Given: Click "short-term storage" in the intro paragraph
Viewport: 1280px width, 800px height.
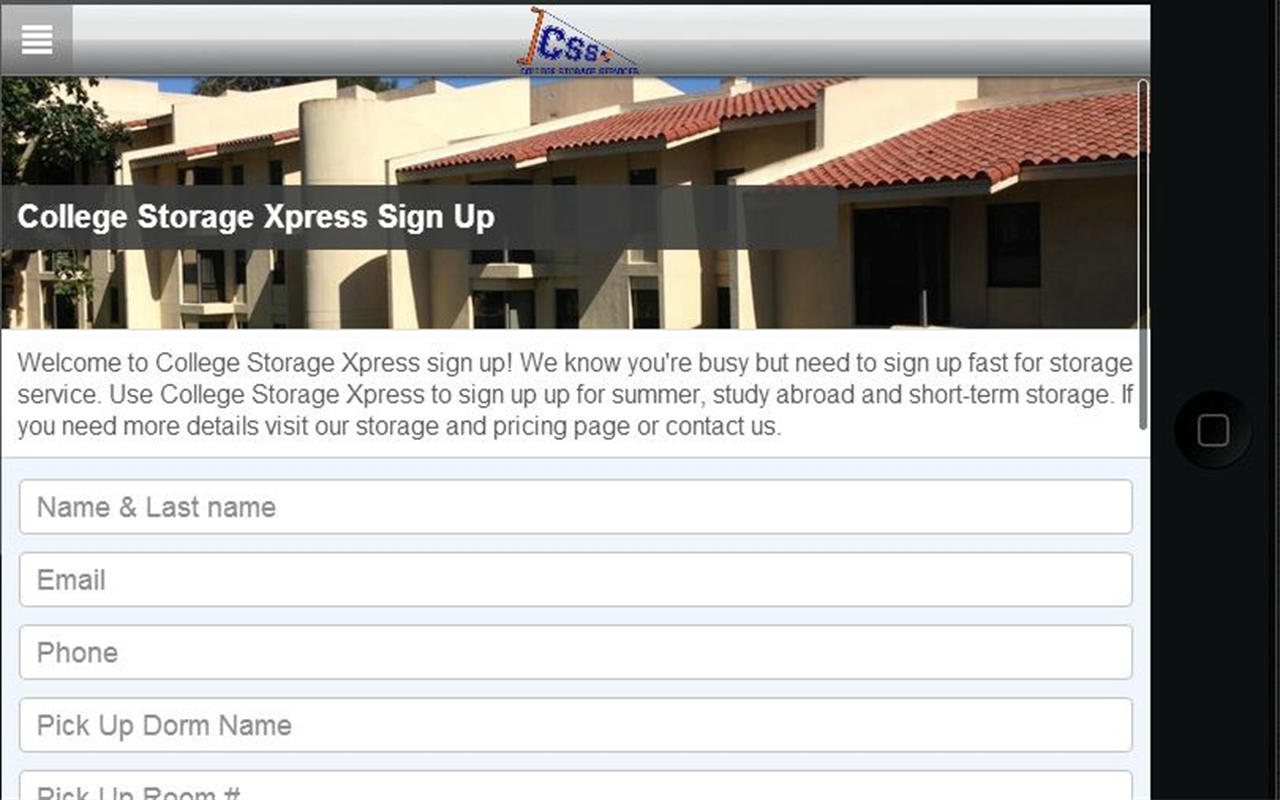Looking at the screenshot, I should tap(1010, 395).
